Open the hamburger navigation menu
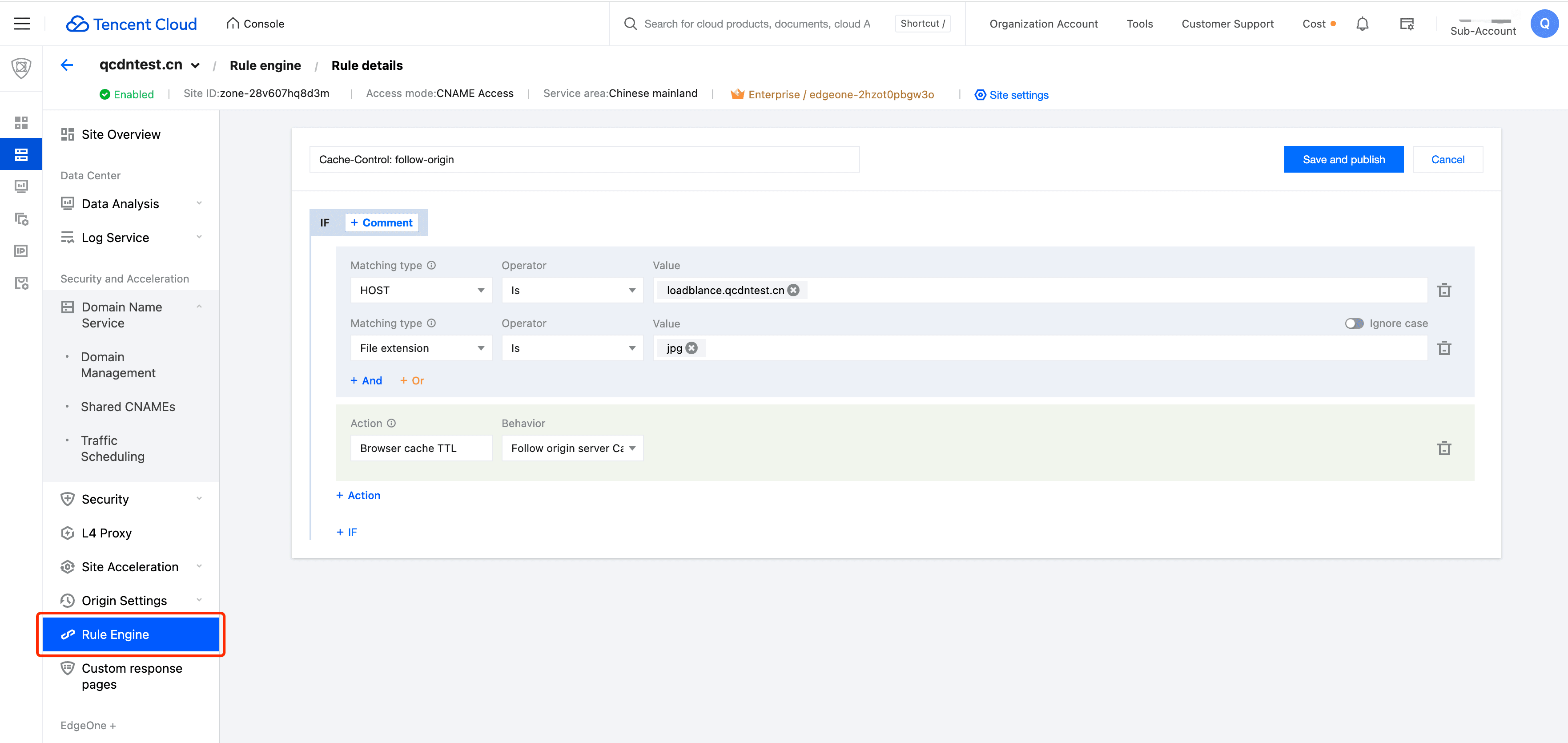1568x743 pixels. coord(22,24)
